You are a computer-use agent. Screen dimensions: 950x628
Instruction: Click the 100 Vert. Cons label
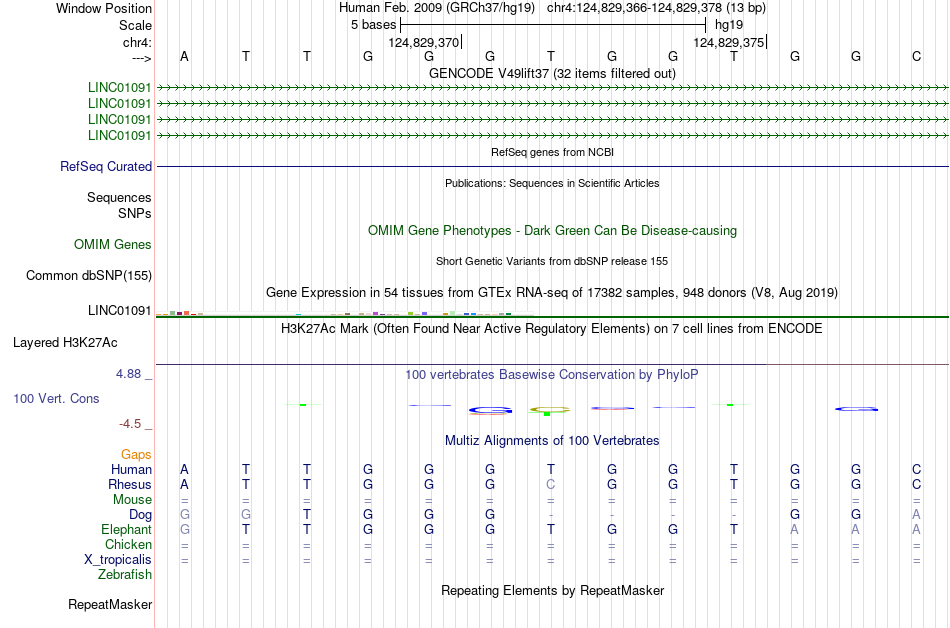pyautogui.click(x=56, y=398)
